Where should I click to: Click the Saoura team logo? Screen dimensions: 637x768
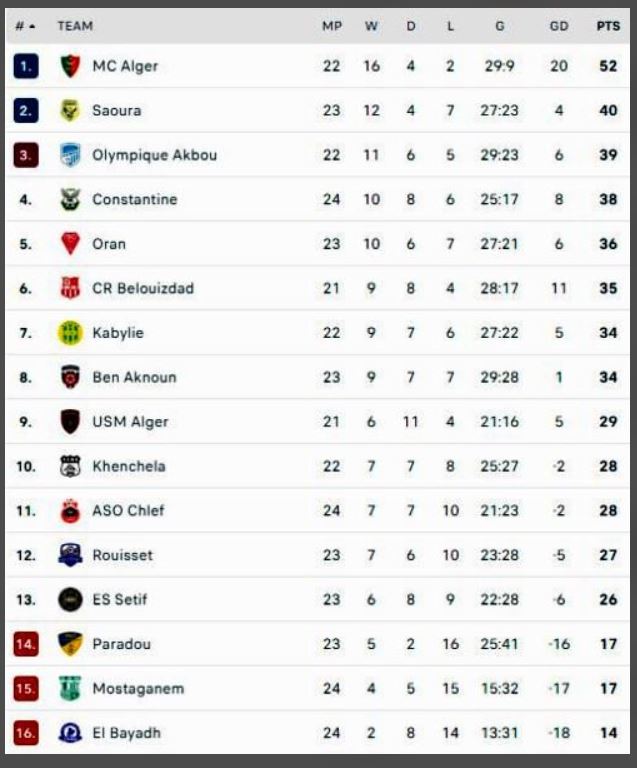pyautogui.click(x=70, y=111)
